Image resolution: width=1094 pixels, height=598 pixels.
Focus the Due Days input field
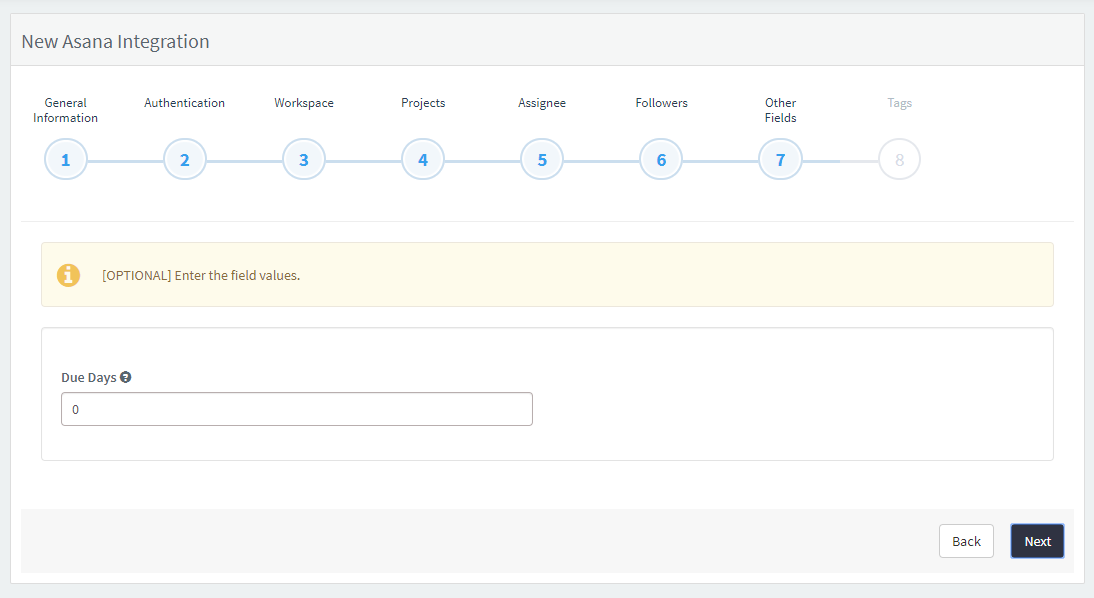297,409
